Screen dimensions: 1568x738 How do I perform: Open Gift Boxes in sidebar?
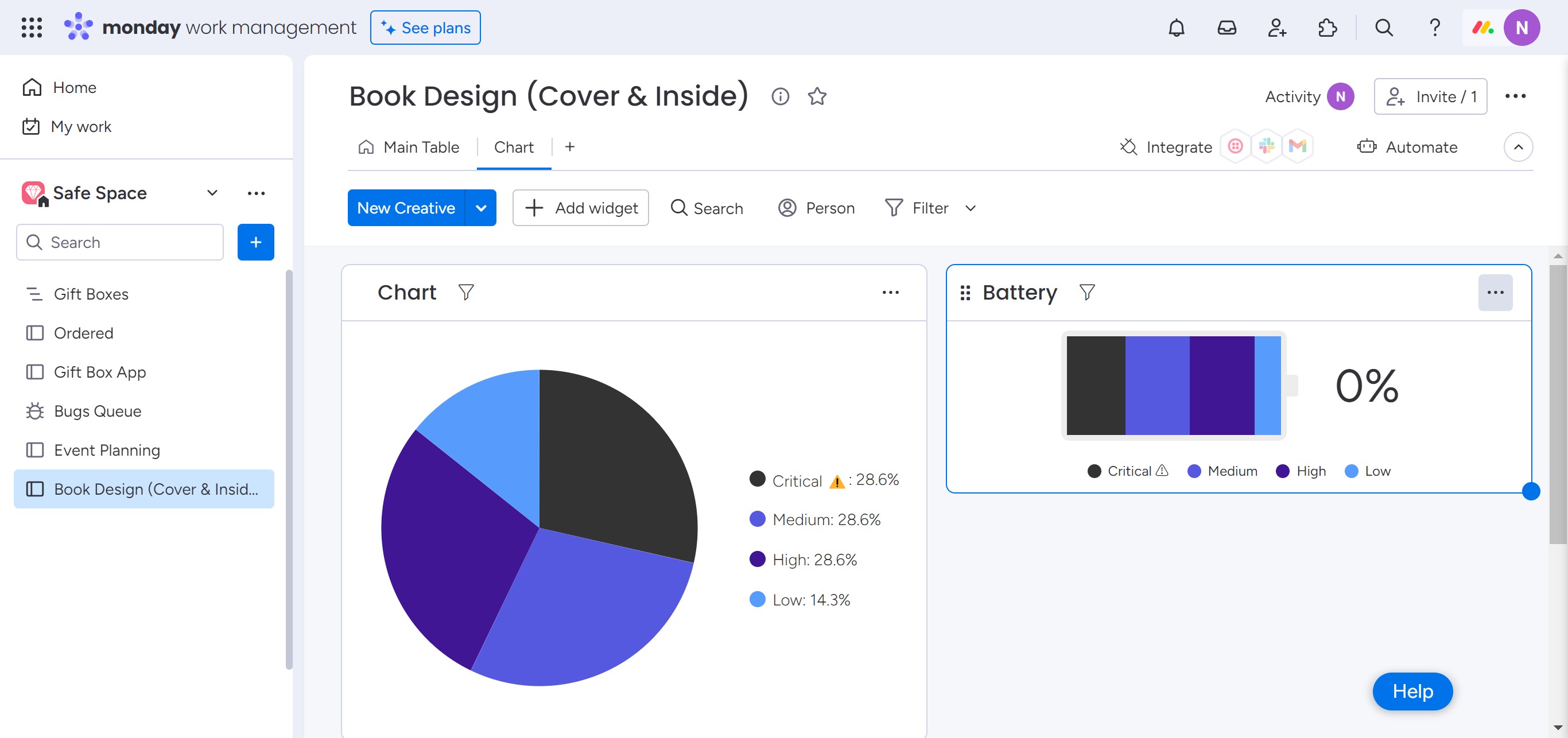(x=143, y=294)
